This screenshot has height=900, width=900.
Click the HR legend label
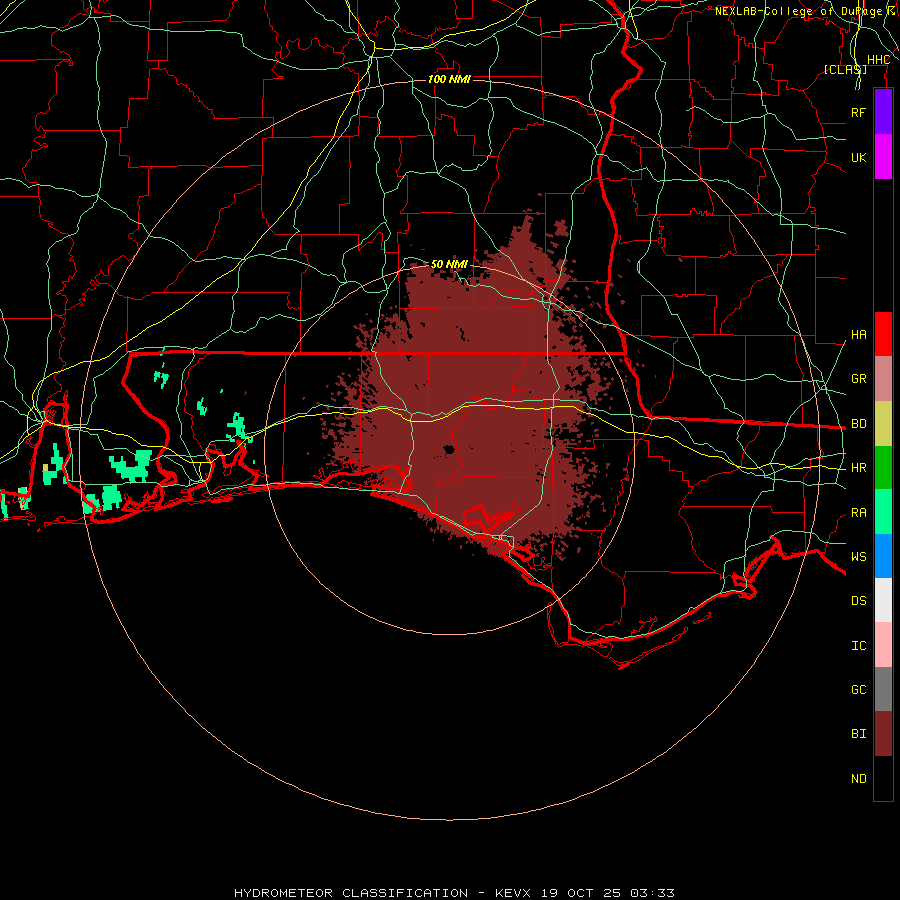[858, 468]
